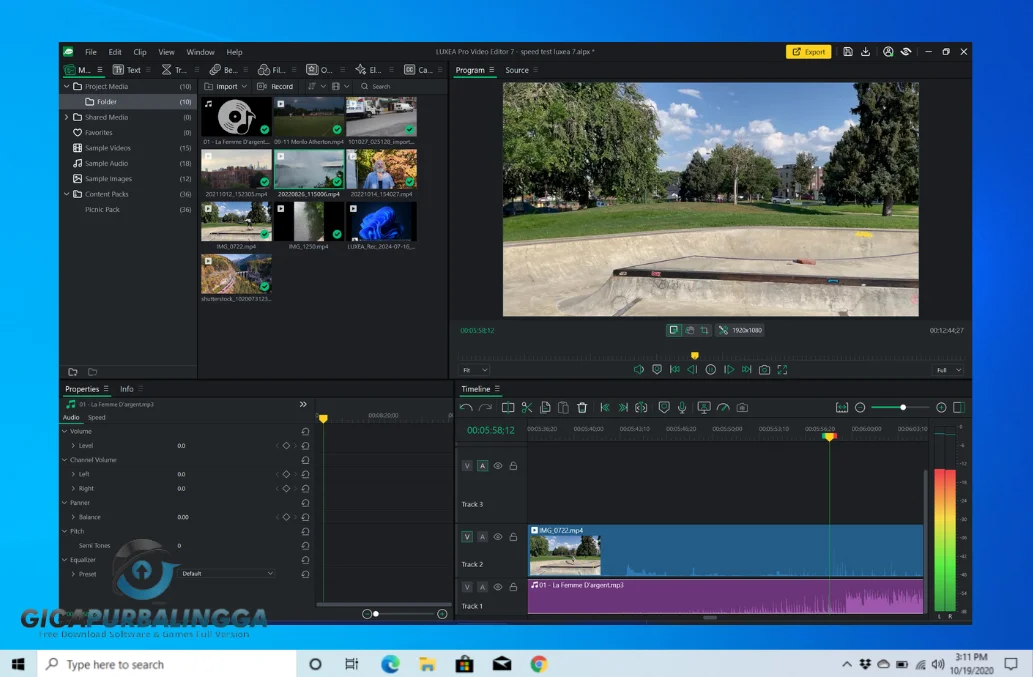Open the Default equalizer preset dropdown
This screenshot has width=1033, height=677.
226,573
